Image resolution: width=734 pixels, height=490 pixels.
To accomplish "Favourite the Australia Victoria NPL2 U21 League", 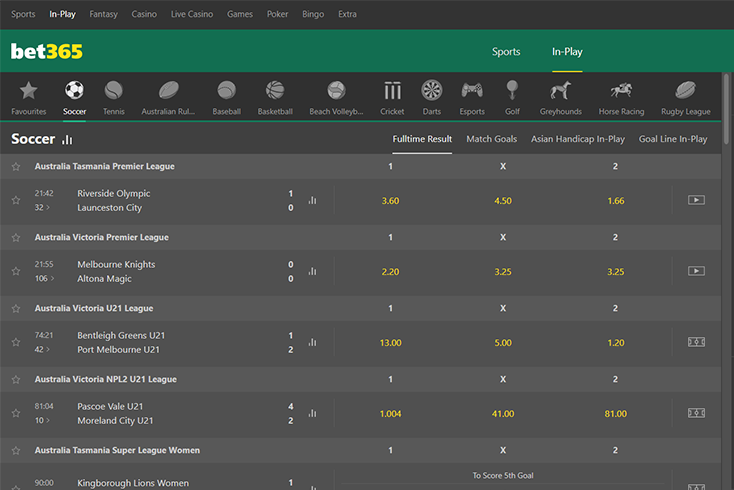I will click(16, 380).
